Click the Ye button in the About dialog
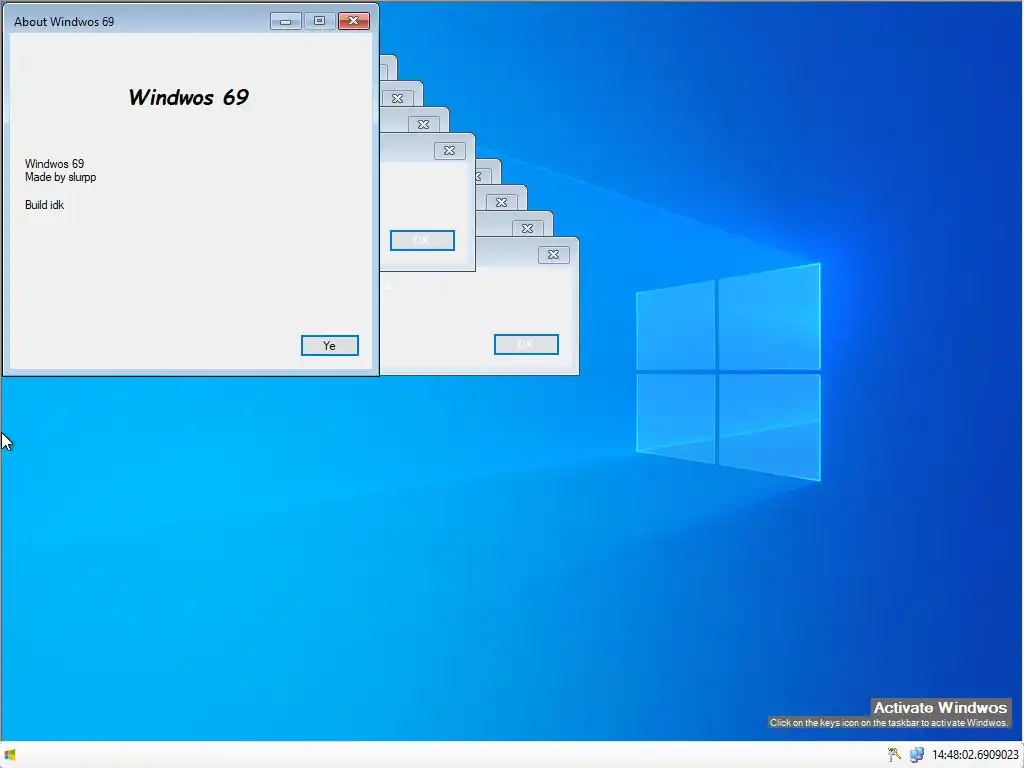This screenshot has width=1024, height=768. (329, 345)
